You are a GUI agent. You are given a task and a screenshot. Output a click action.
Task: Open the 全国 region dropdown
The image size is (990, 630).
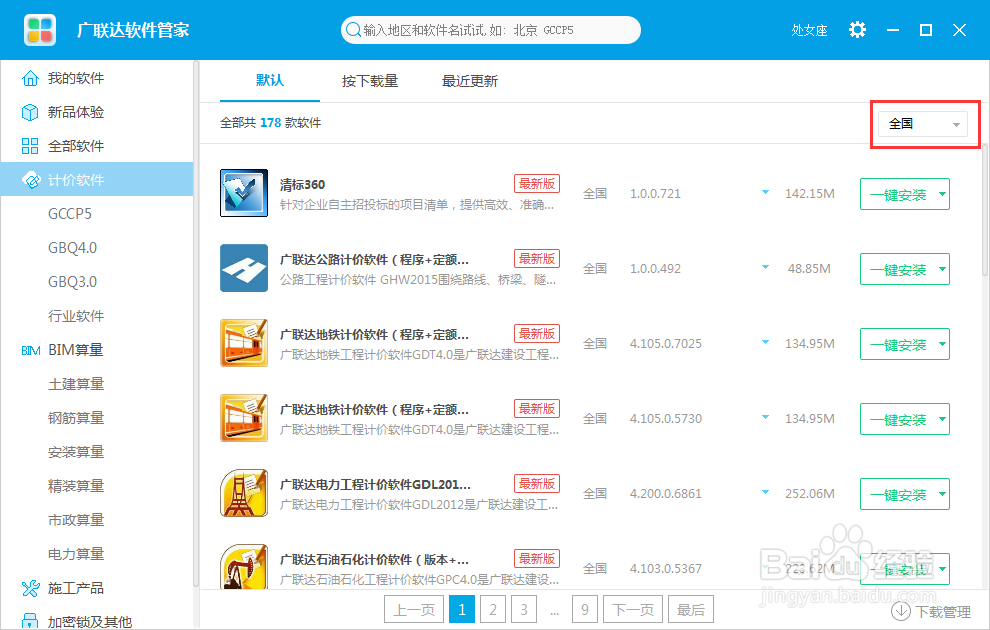pyautogui.click(x=922, y=124)
